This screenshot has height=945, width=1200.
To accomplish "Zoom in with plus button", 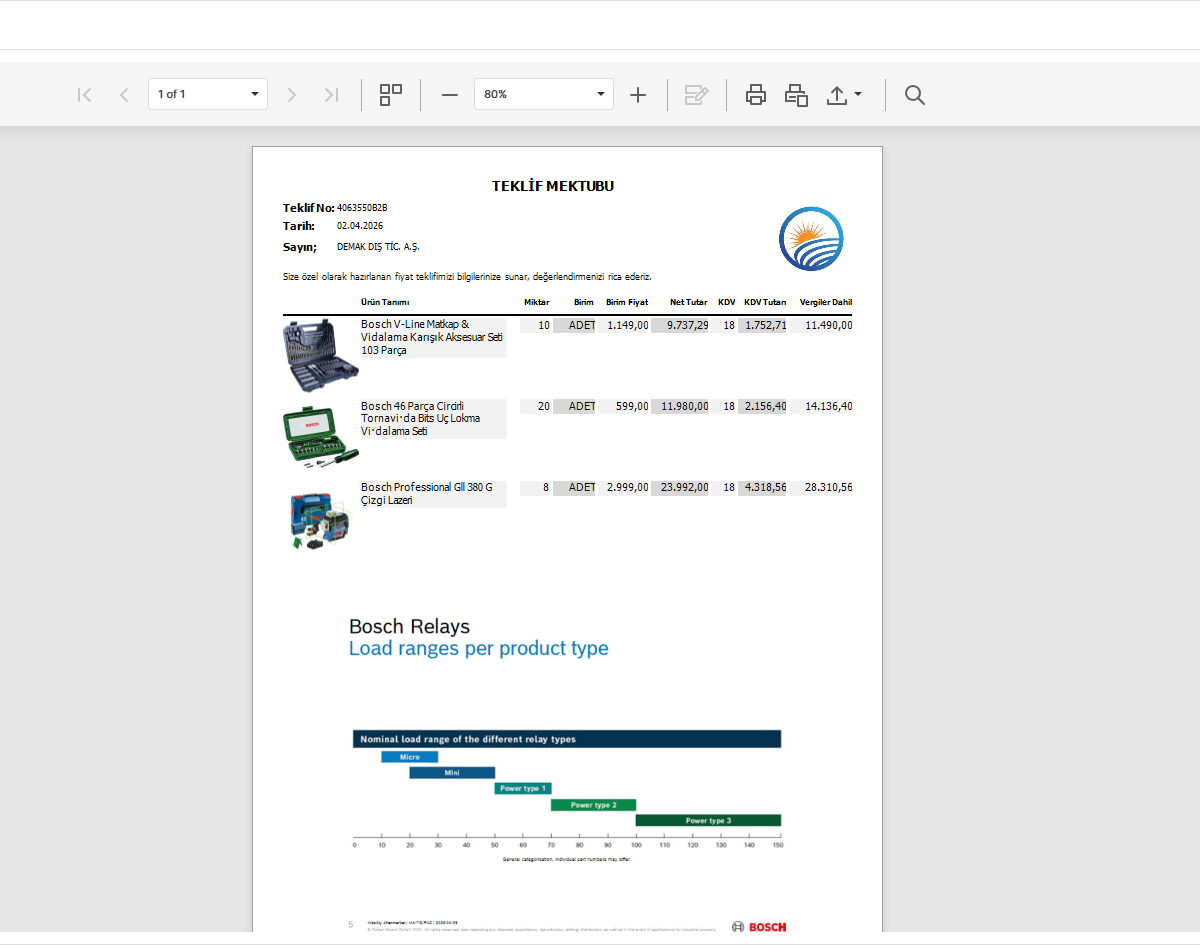I will [x=638, y=95].
